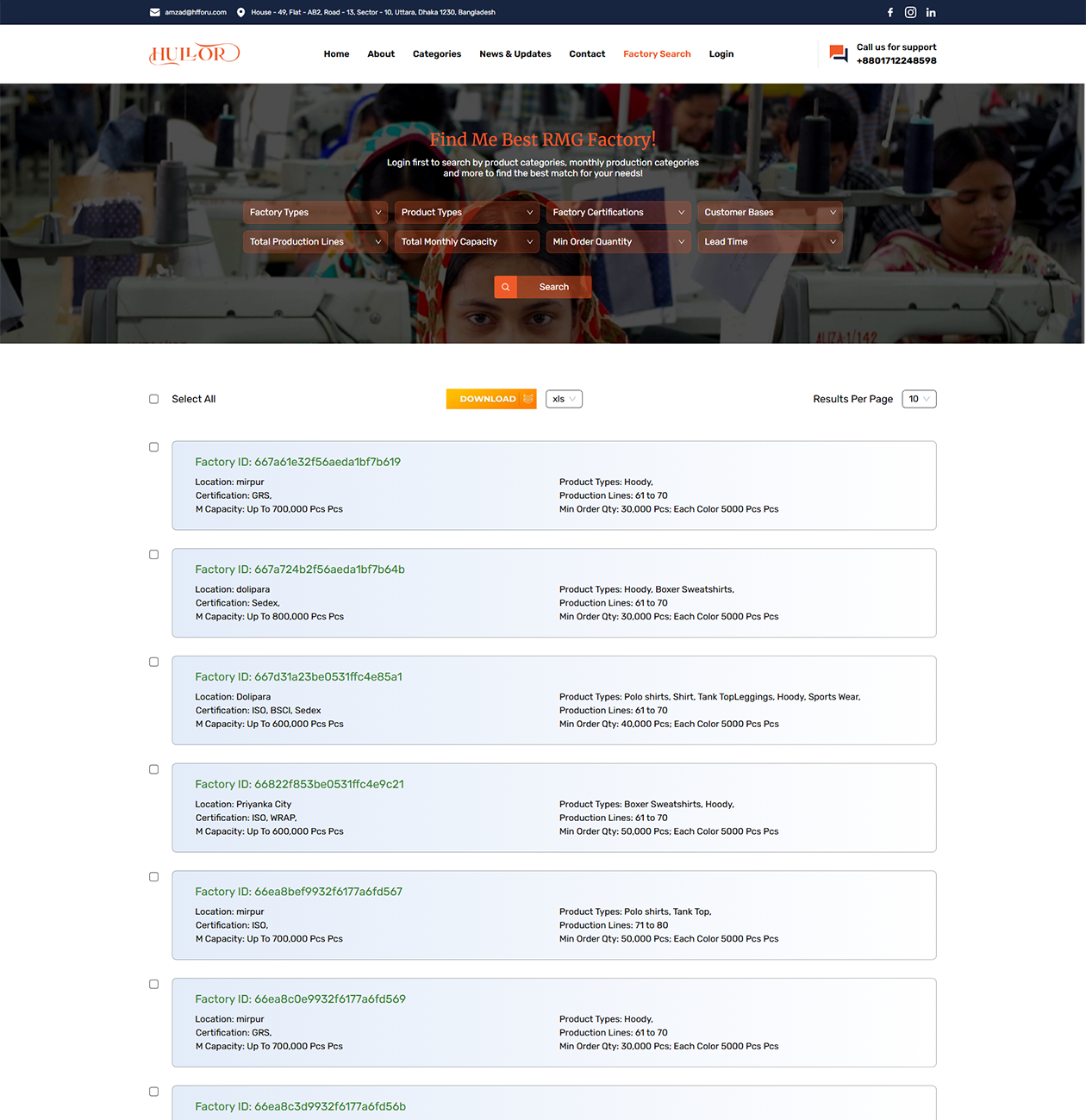
Task: Click 'Product Types: Hoody, Boxer Sweatshirts,' text
Action: pyautogui.click(x=646, y=590)
